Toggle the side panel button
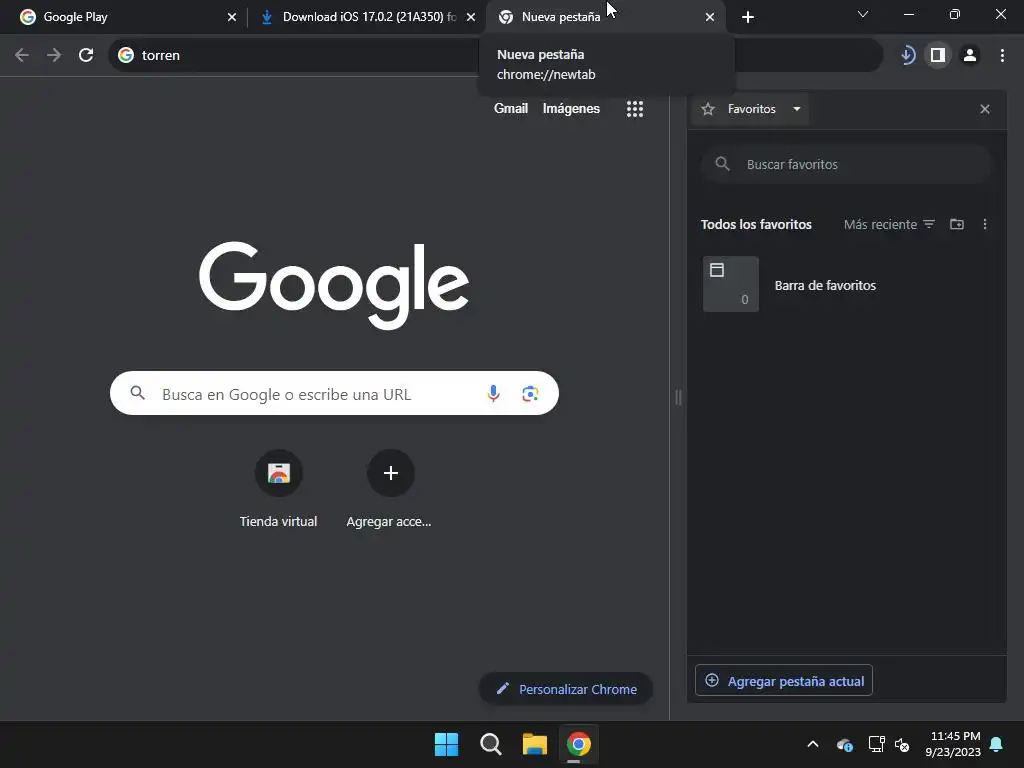Viewport: 1024px width, 768px height. [x=938, y=56]
